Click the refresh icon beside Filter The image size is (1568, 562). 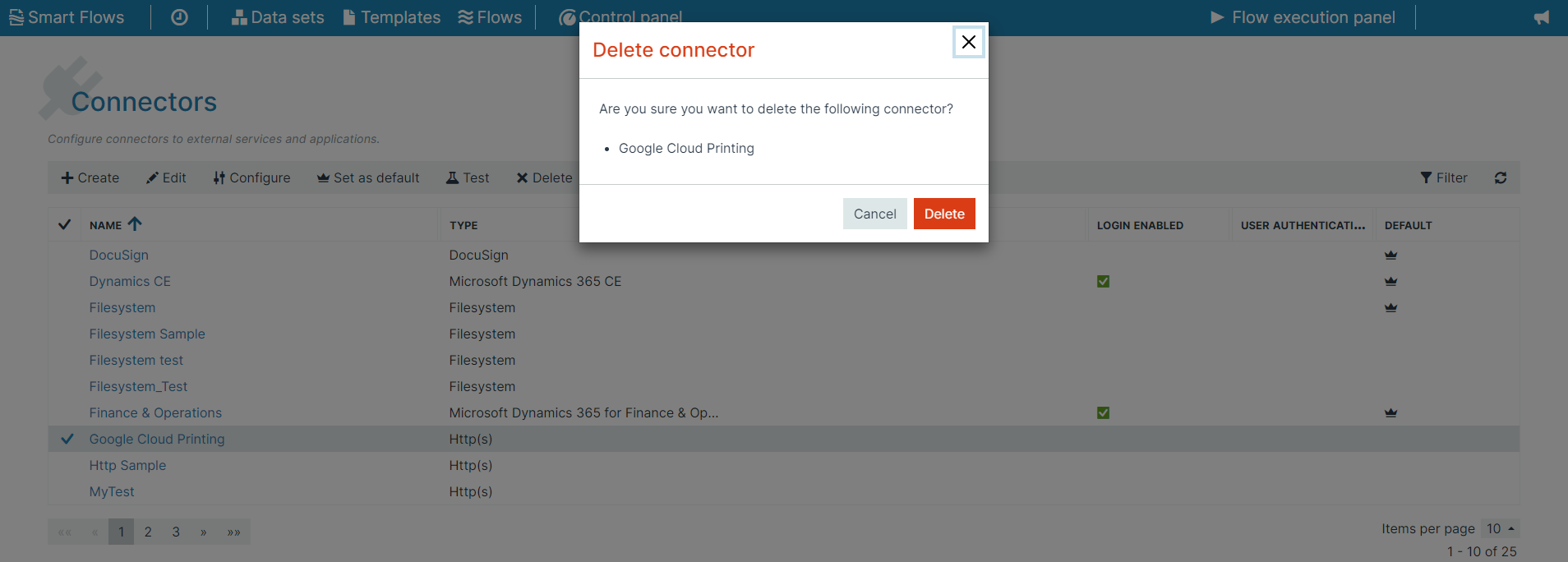(1501, 177)
